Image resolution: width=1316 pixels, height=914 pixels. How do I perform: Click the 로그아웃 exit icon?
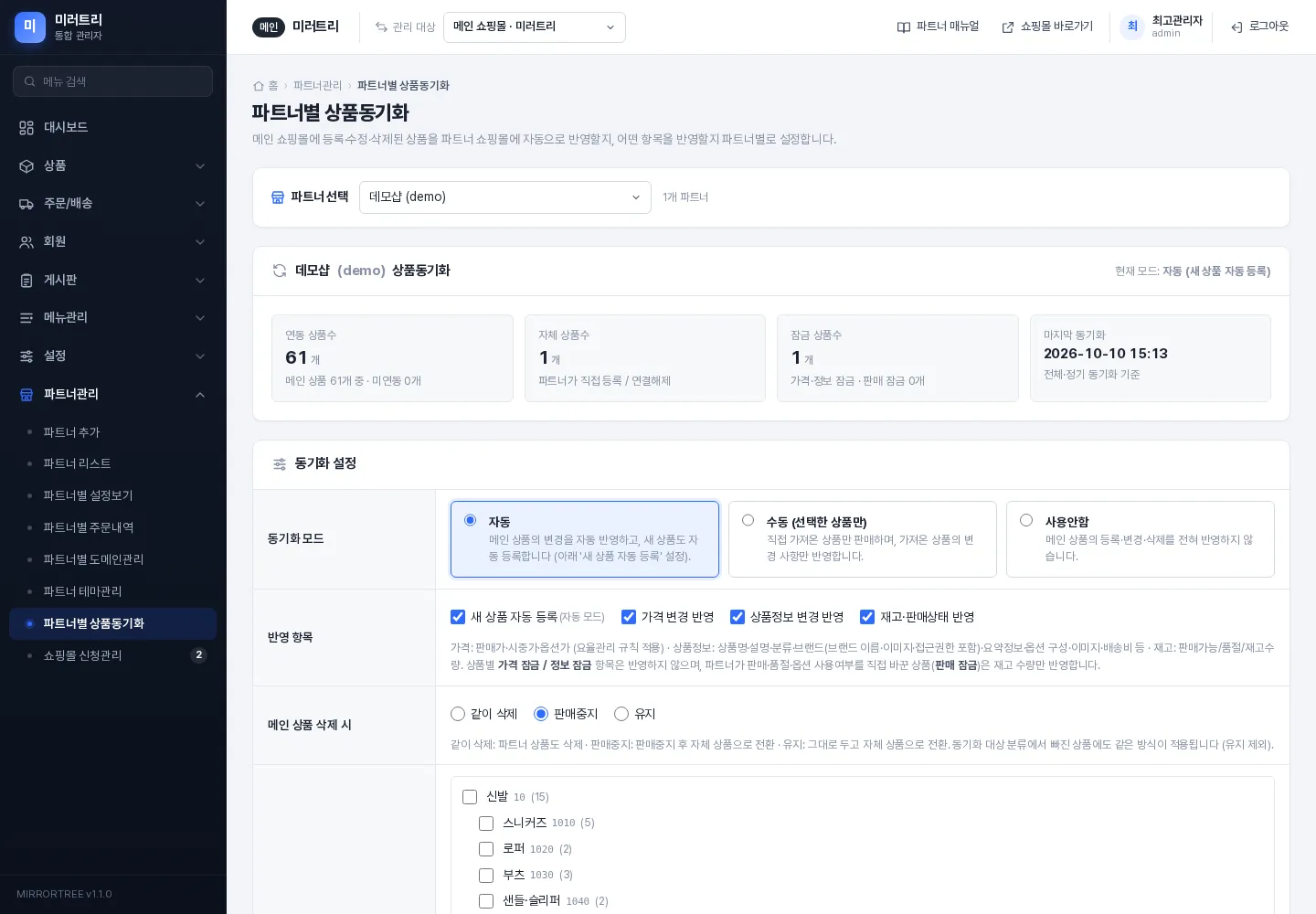[1236, 27]
